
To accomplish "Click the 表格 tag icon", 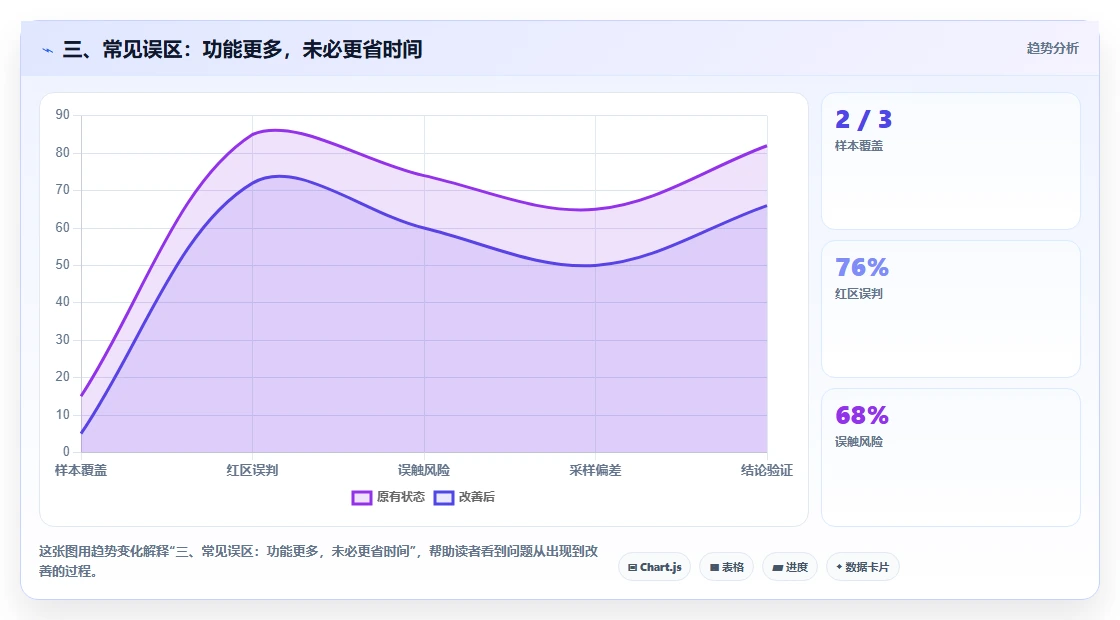I will click(714, 568).
